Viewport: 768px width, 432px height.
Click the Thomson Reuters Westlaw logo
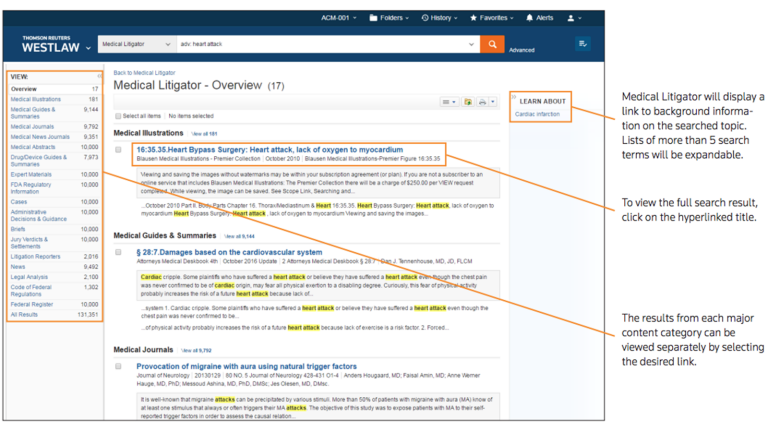pyautogui.click(x=50, y=45)
